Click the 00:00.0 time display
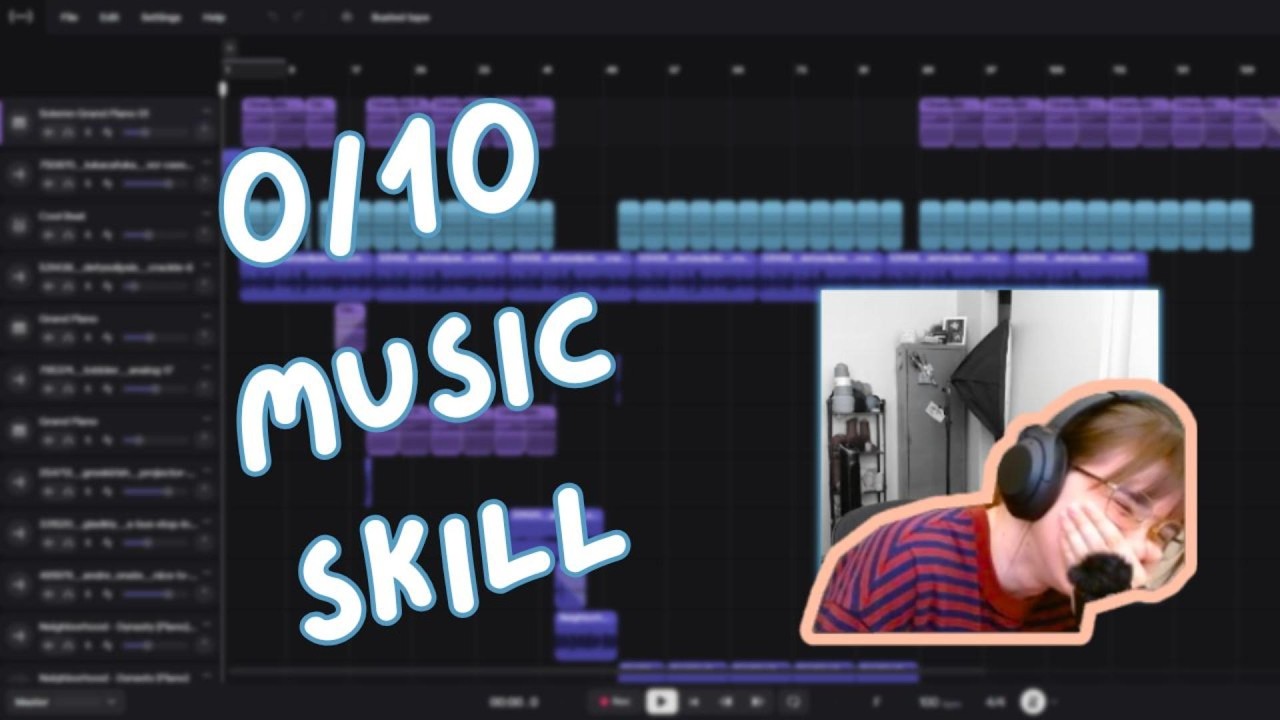 [514, 702]
